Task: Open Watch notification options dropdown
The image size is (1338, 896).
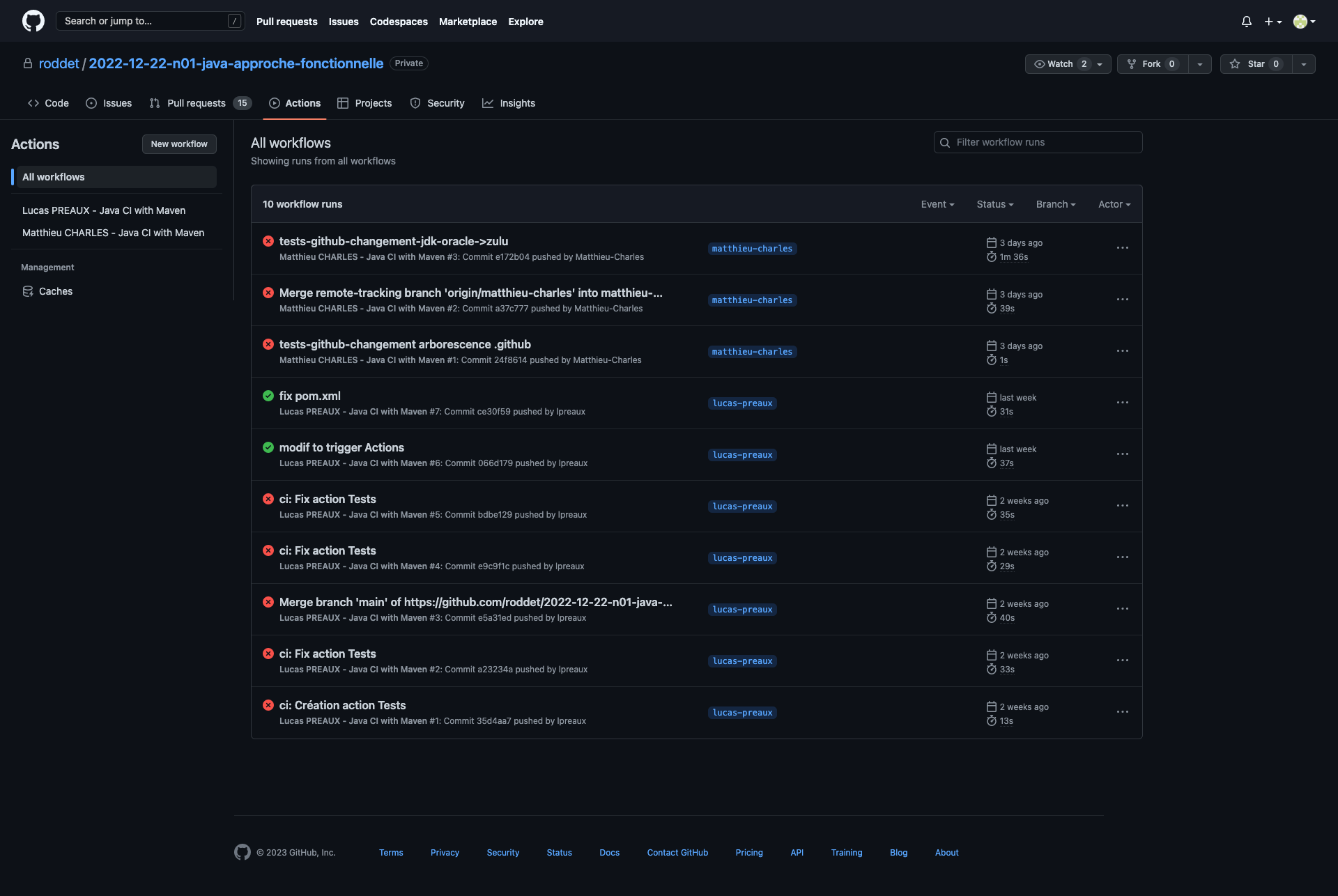Action: pyautogui.click(x=1100, y=64)
